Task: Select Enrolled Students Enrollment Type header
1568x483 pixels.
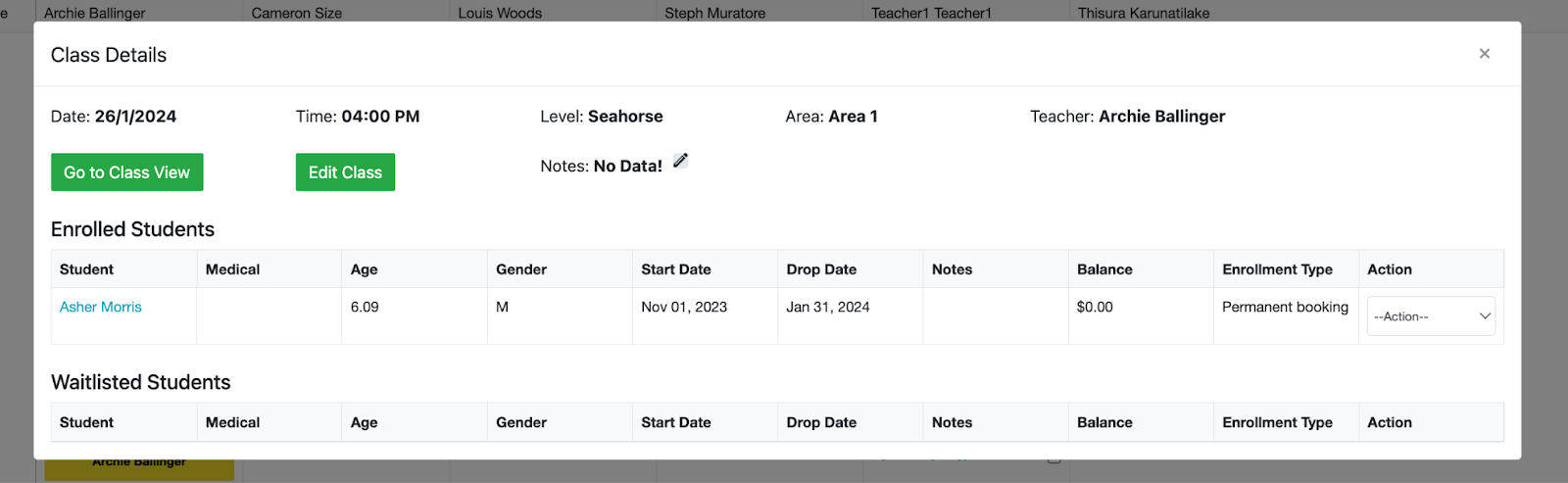Action: [x=1277, y=269]
